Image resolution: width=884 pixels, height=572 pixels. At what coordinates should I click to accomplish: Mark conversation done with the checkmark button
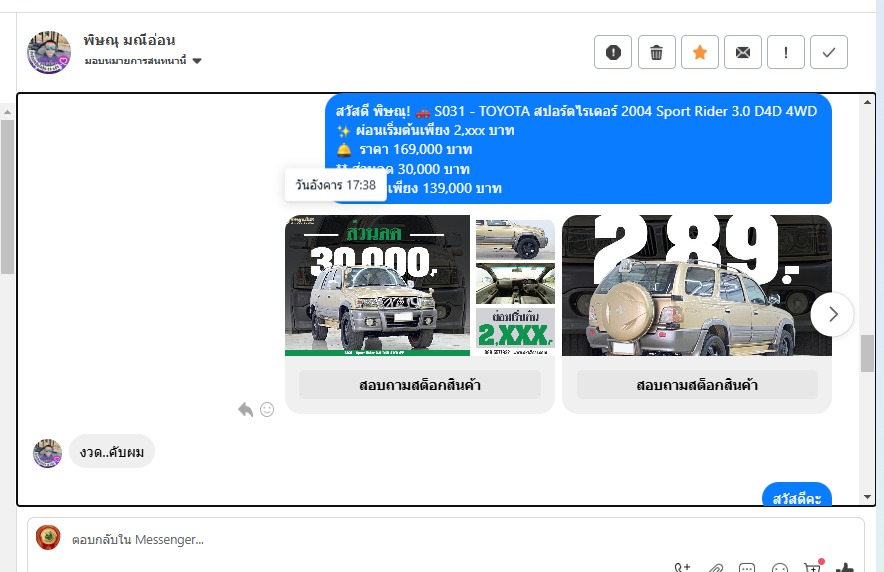tap(829, 52)
